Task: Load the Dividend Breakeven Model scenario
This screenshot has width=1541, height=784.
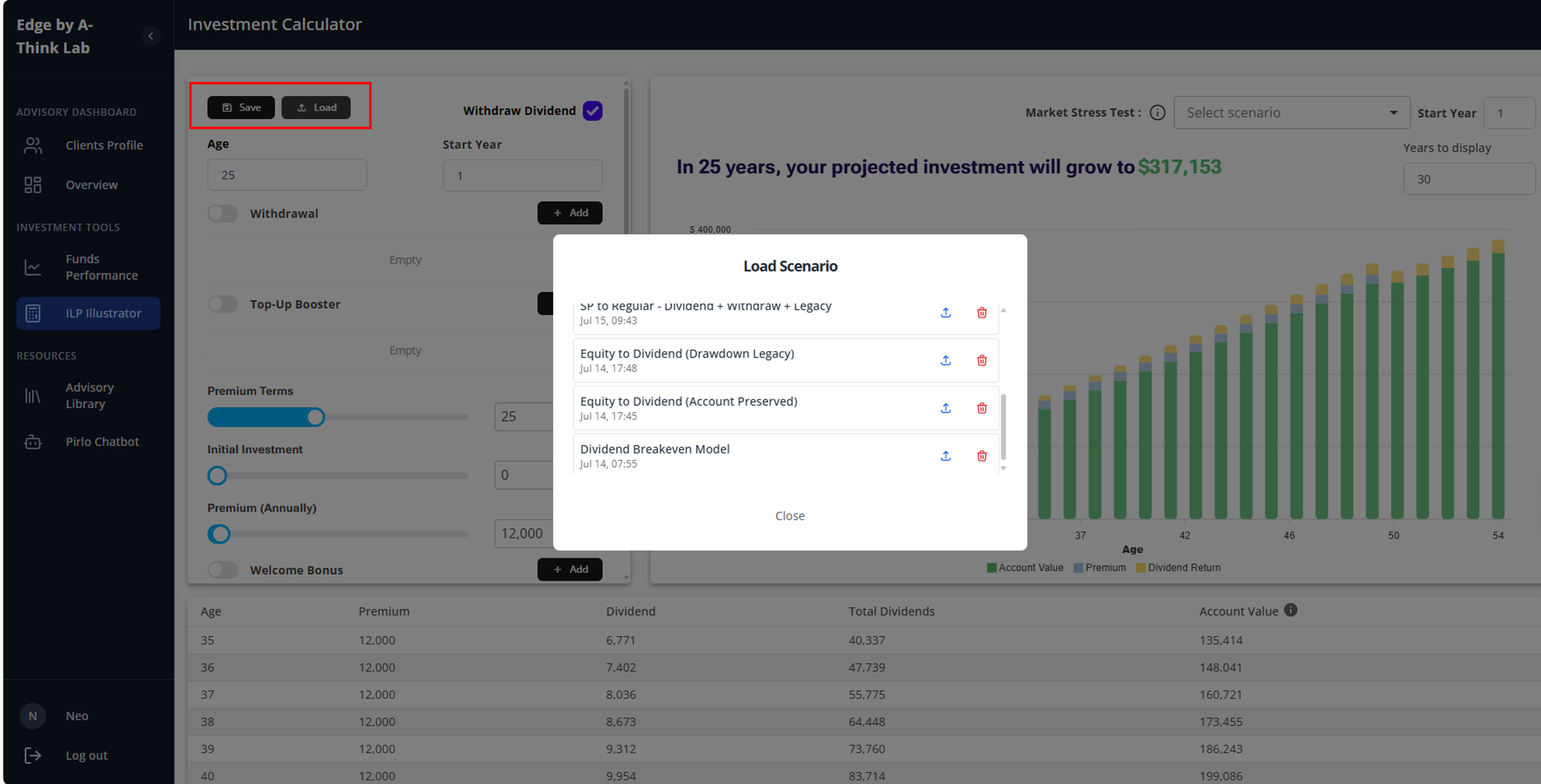Action: pos(946,456)
